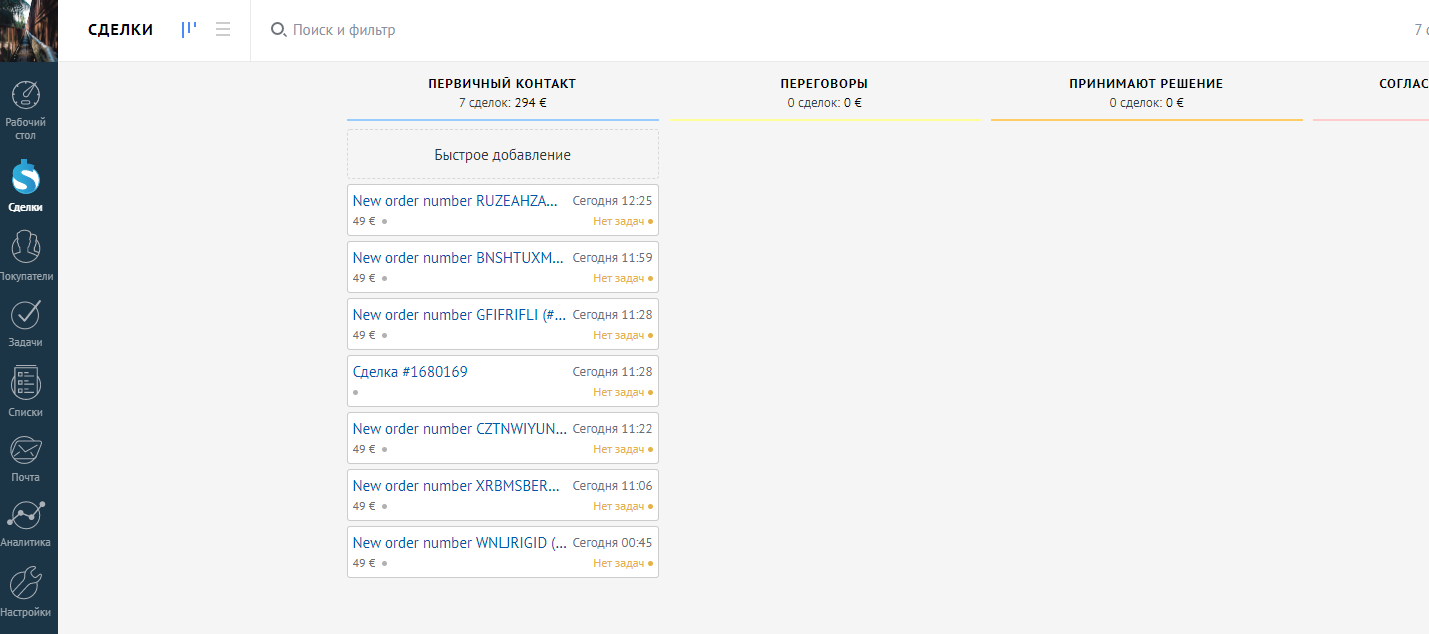Switch to pipeline board view
Screen dimensions: 1429x634
pos(188,30)
